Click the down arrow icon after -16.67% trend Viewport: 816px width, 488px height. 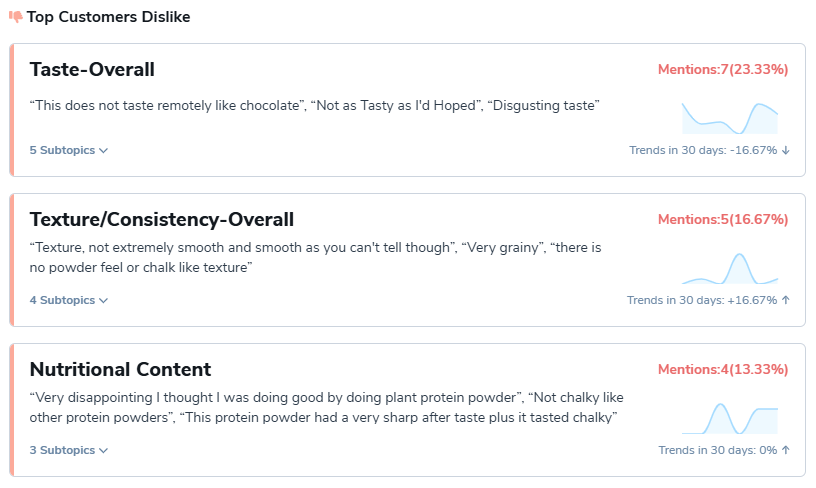(786, 150)
